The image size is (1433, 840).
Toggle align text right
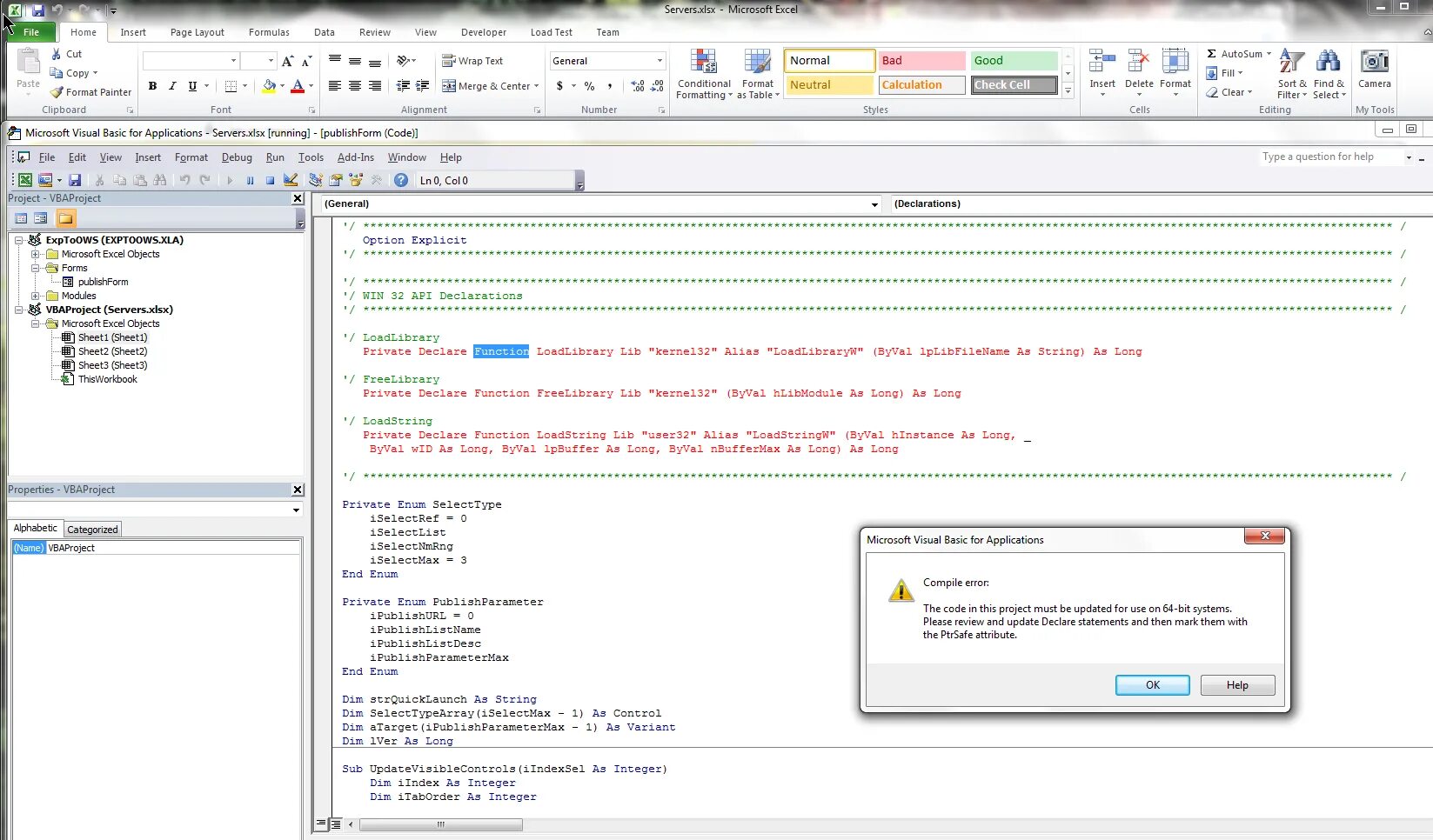point(375,86)
